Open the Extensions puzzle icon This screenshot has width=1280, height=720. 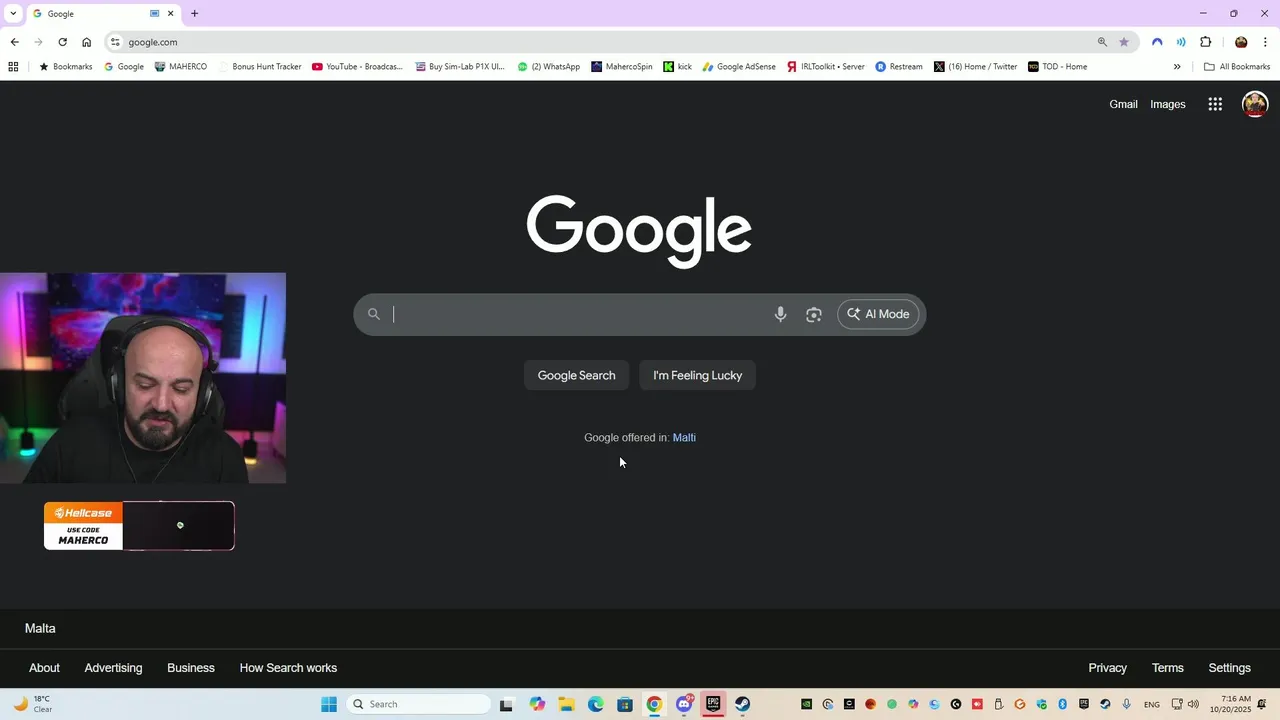[x=1205, y=42]
